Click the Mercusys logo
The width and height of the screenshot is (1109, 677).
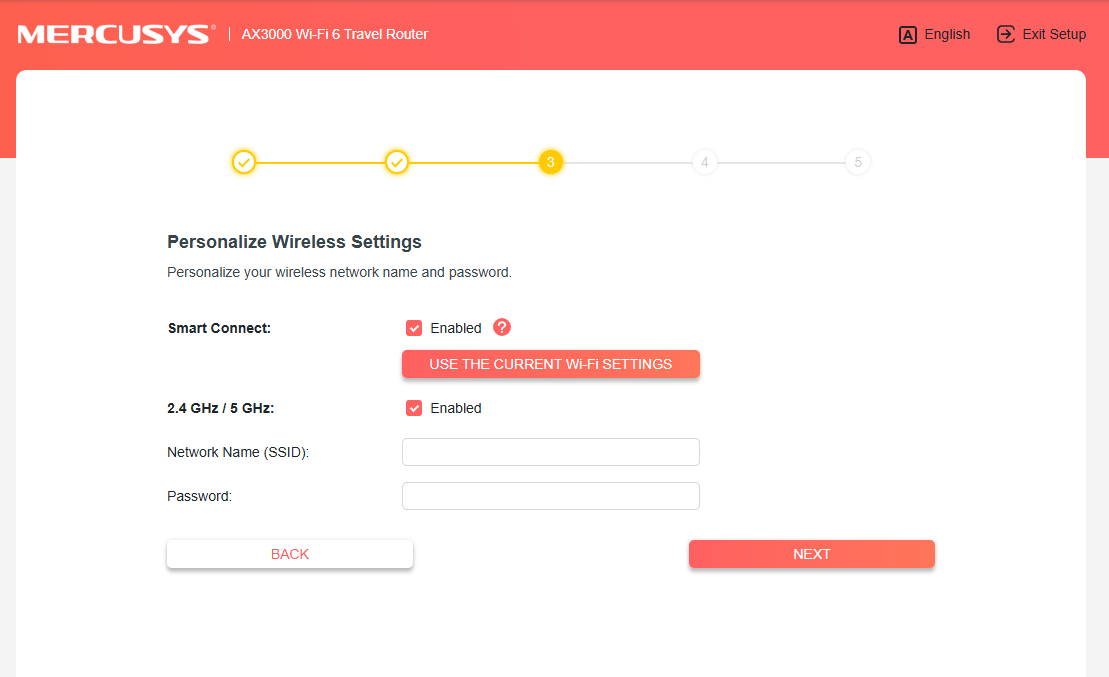click(x=116, y=34)
